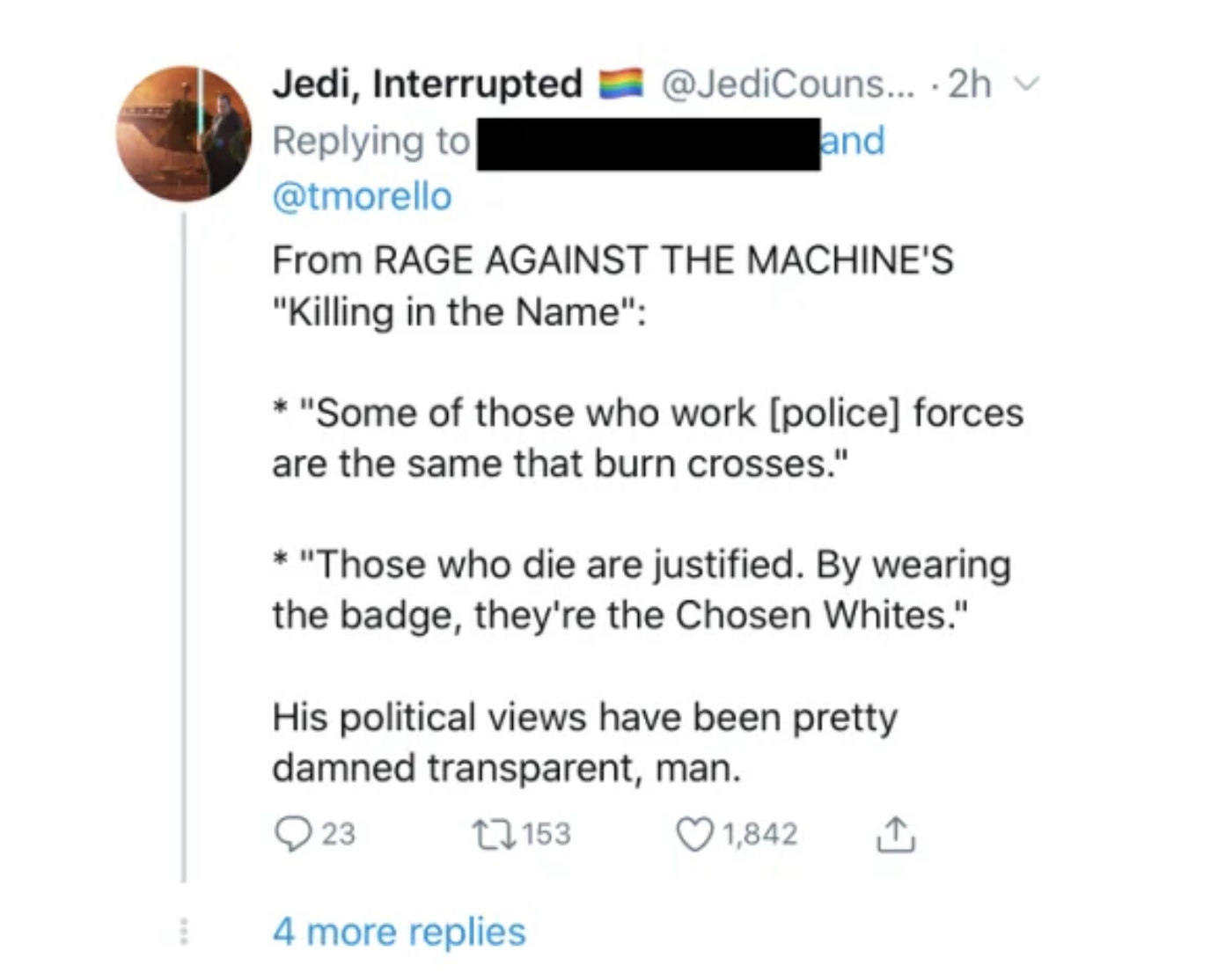Click the rainbow flag emoji
Image resolution: width=1225 pixels, height=980 pixels.
pos(622,84)
